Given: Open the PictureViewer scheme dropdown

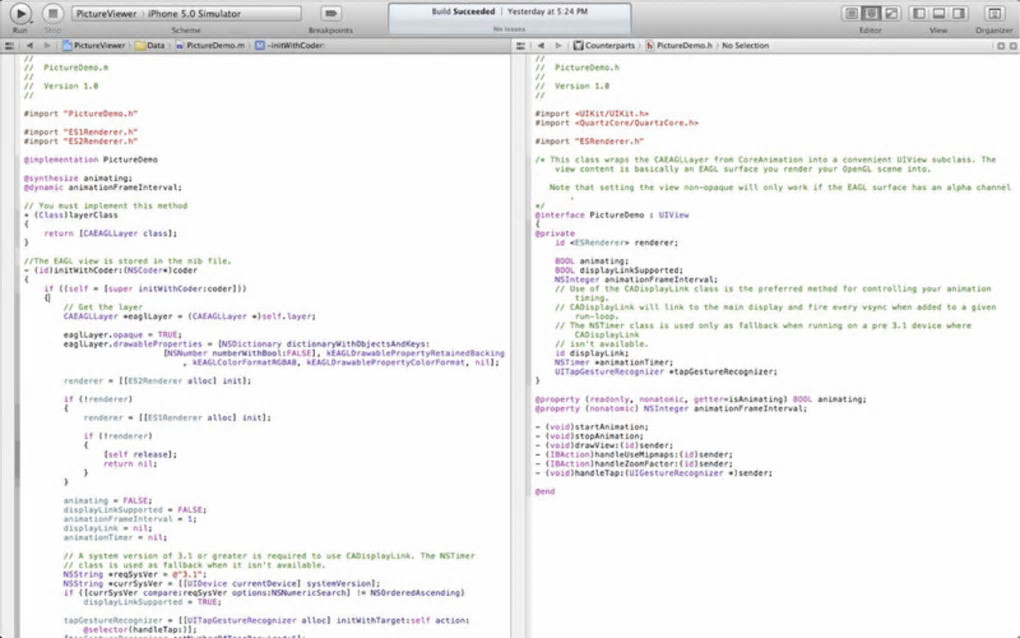Looking at the screenshot, I should tap(105, 14).
